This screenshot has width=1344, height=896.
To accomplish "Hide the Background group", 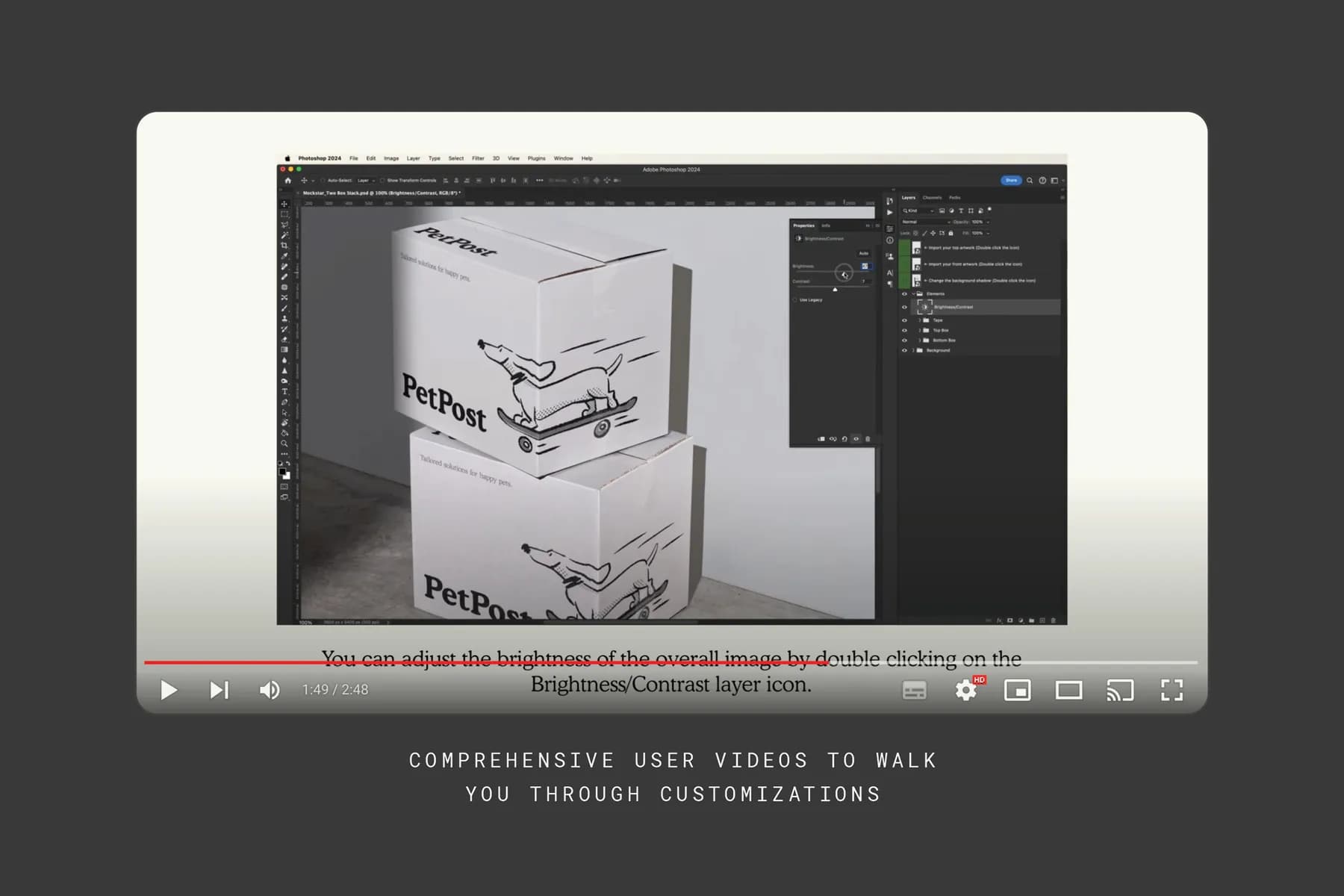I will [904, 350].
